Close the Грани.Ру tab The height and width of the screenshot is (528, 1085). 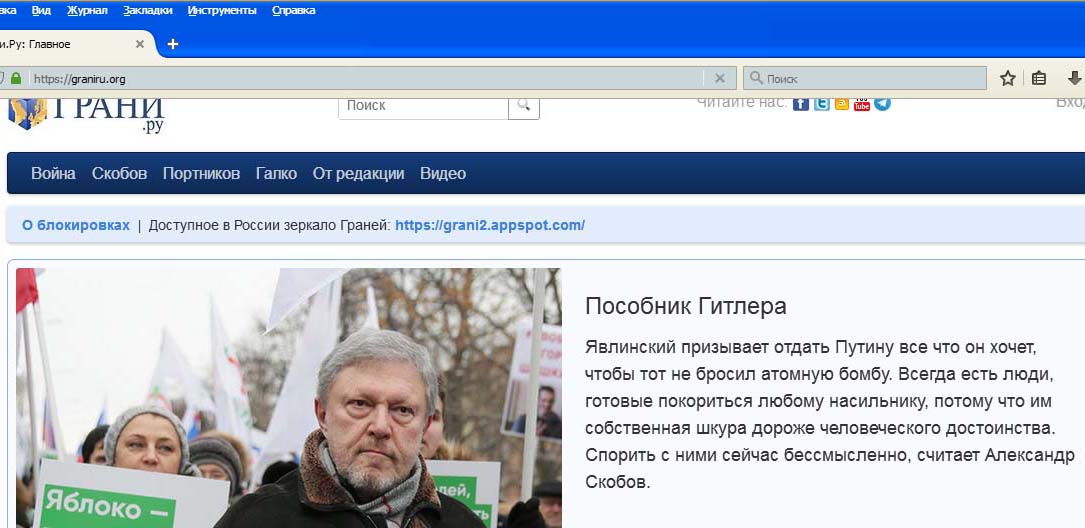[x=140, y=44]
